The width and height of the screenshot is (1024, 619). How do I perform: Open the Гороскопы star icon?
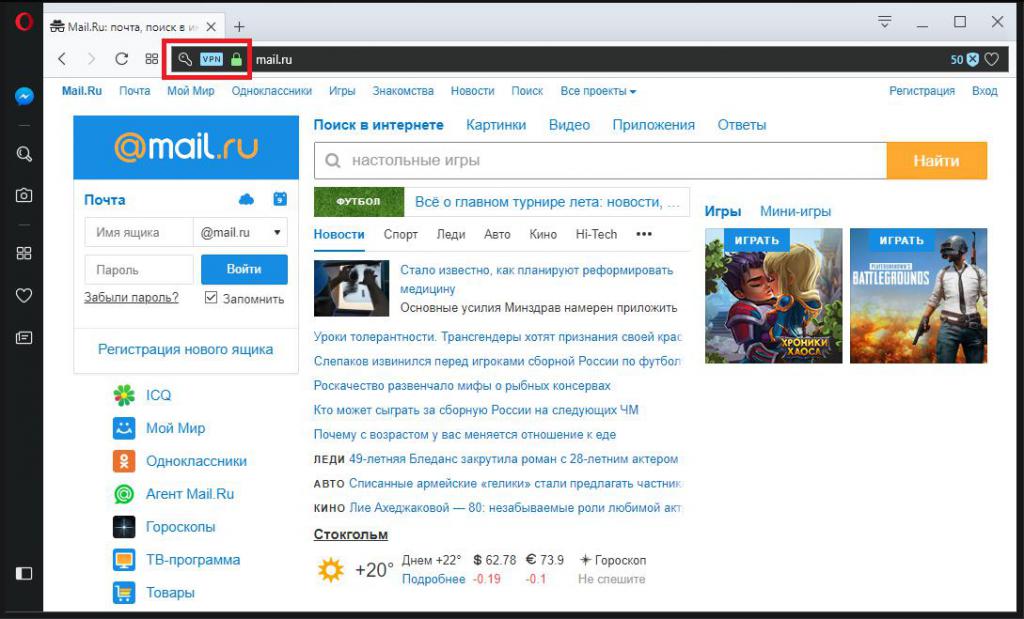point(124,527)
